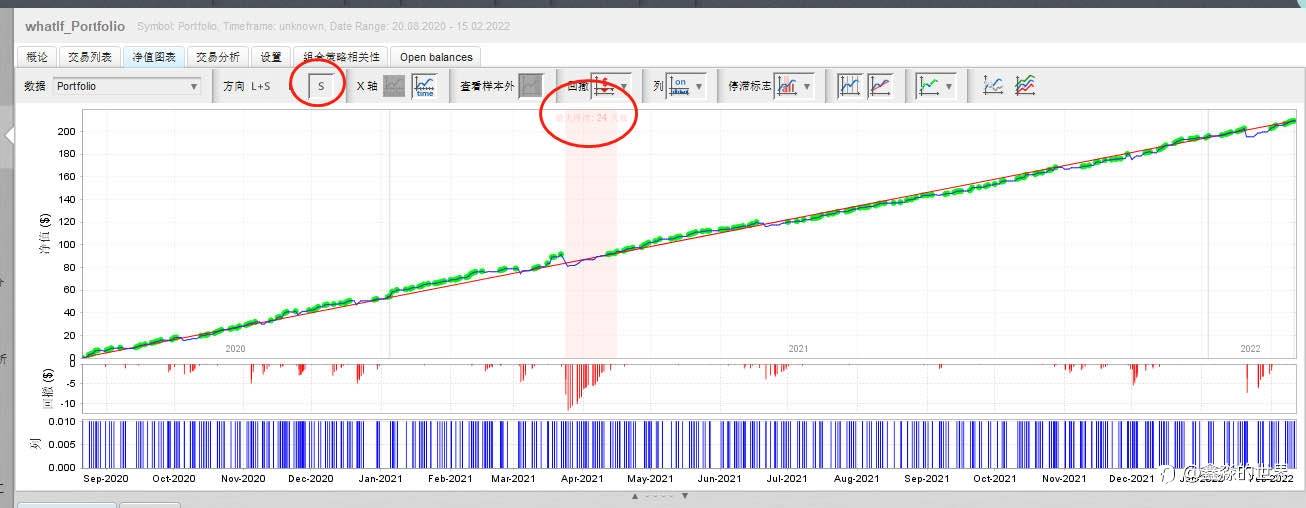
Task: Toggle the 查看样本外 chart icon
Action: 531,86
